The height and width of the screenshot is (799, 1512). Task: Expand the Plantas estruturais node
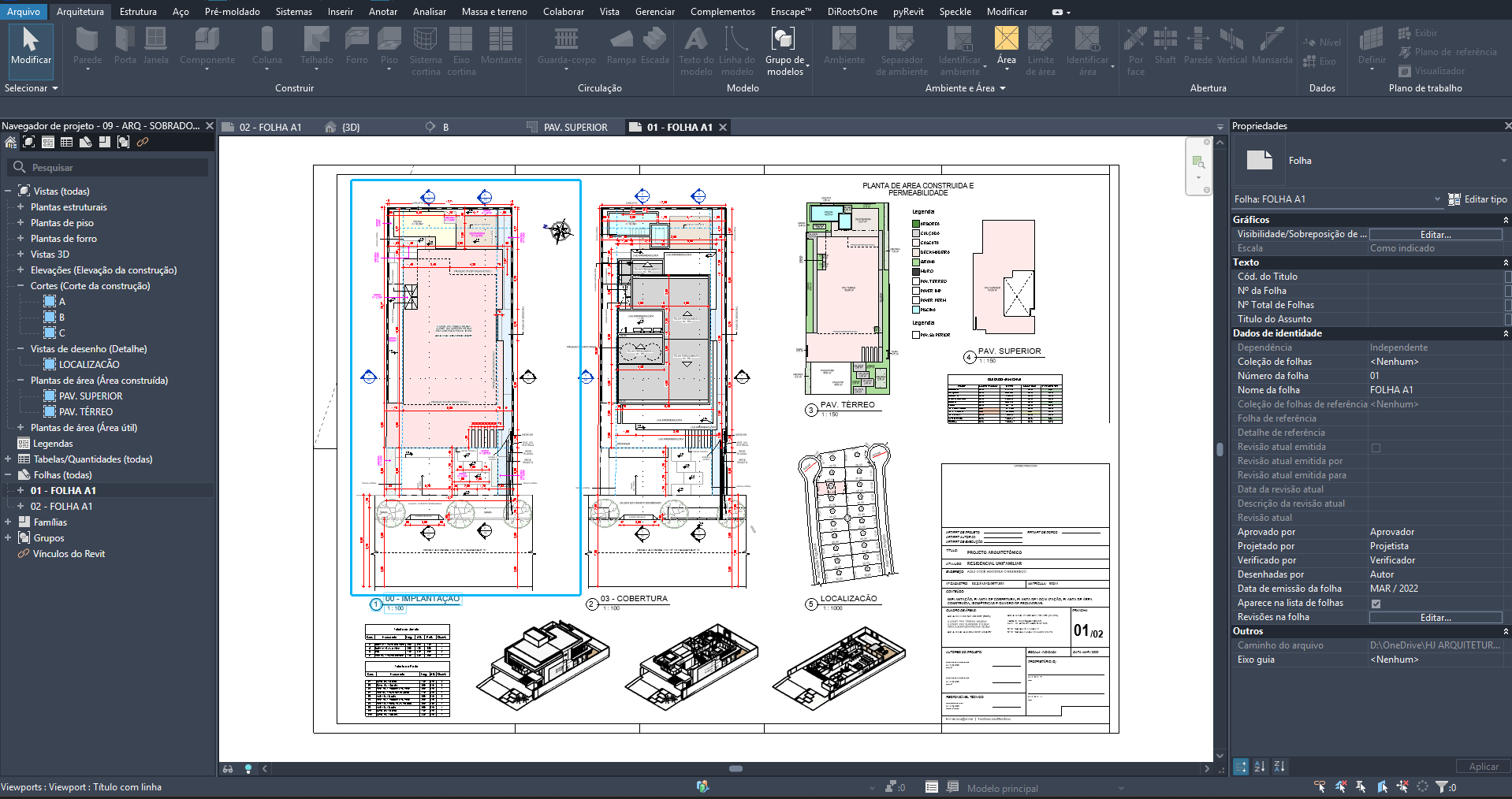coord(20,206)
